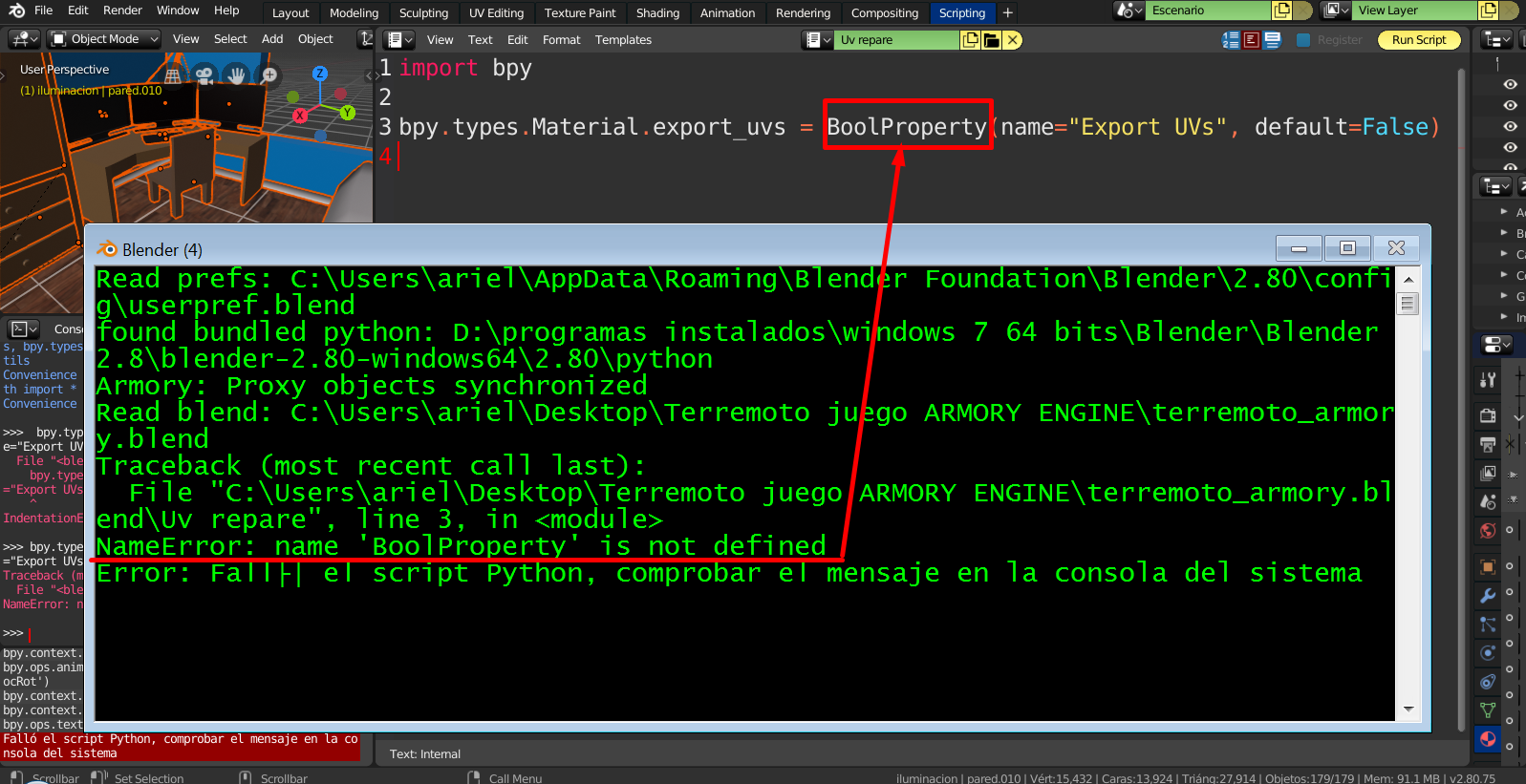Open the Templates menu in the text editor
The width and height of the screenshot is (1526, 784).
(623, 39)
